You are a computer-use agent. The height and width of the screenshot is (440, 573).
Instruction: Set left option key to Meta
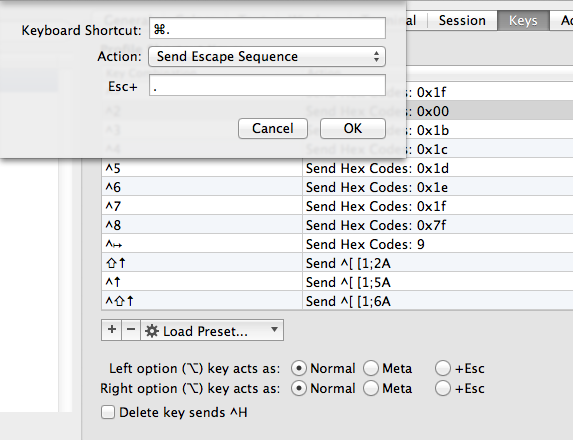pos(371,368)
